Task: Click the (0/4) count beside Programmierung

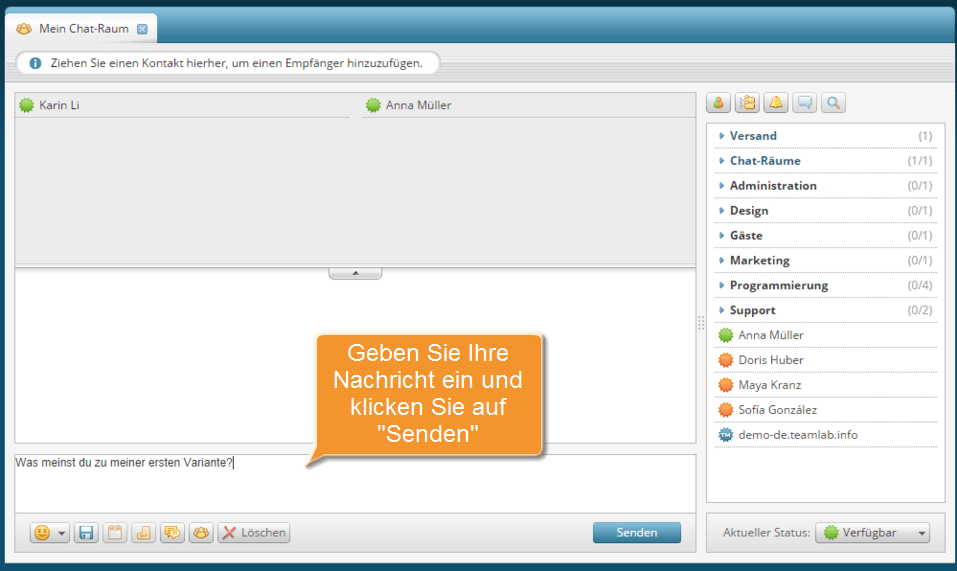Action: tap(920, 286)
